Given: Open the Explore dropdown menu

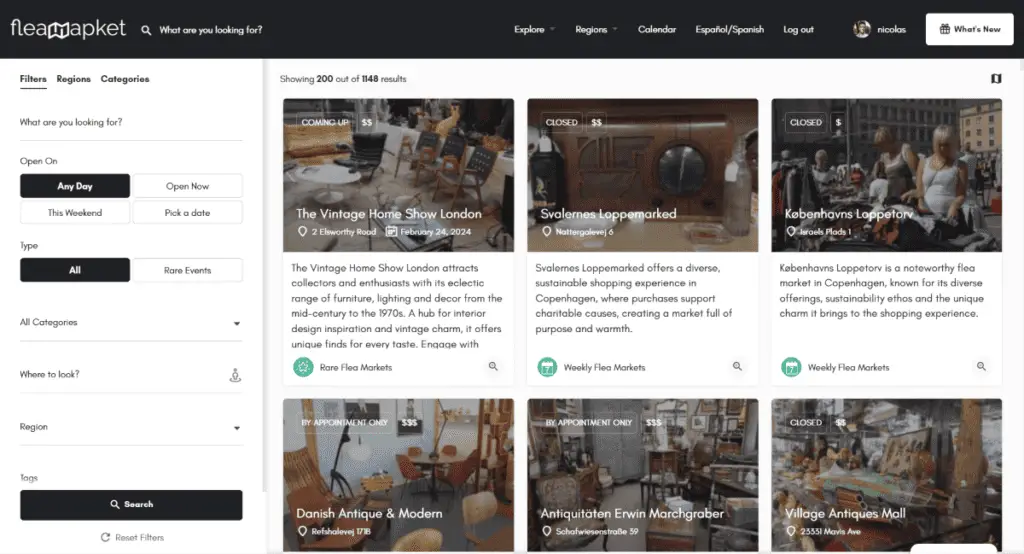Looking at the screenshot, I should [534, 29].
